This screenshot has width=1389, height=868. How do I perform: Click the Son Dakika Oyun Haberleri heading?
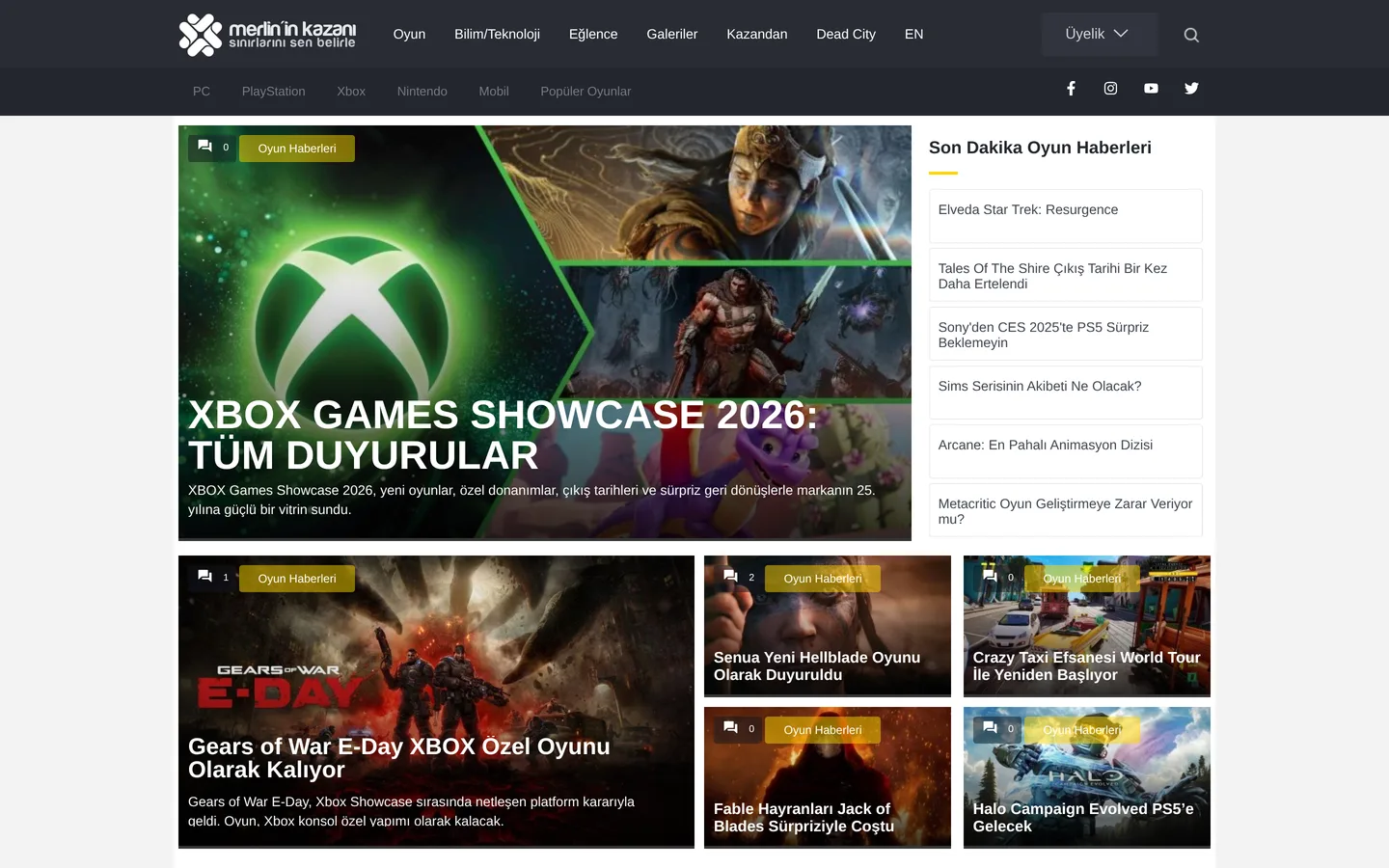[1040, 148]
